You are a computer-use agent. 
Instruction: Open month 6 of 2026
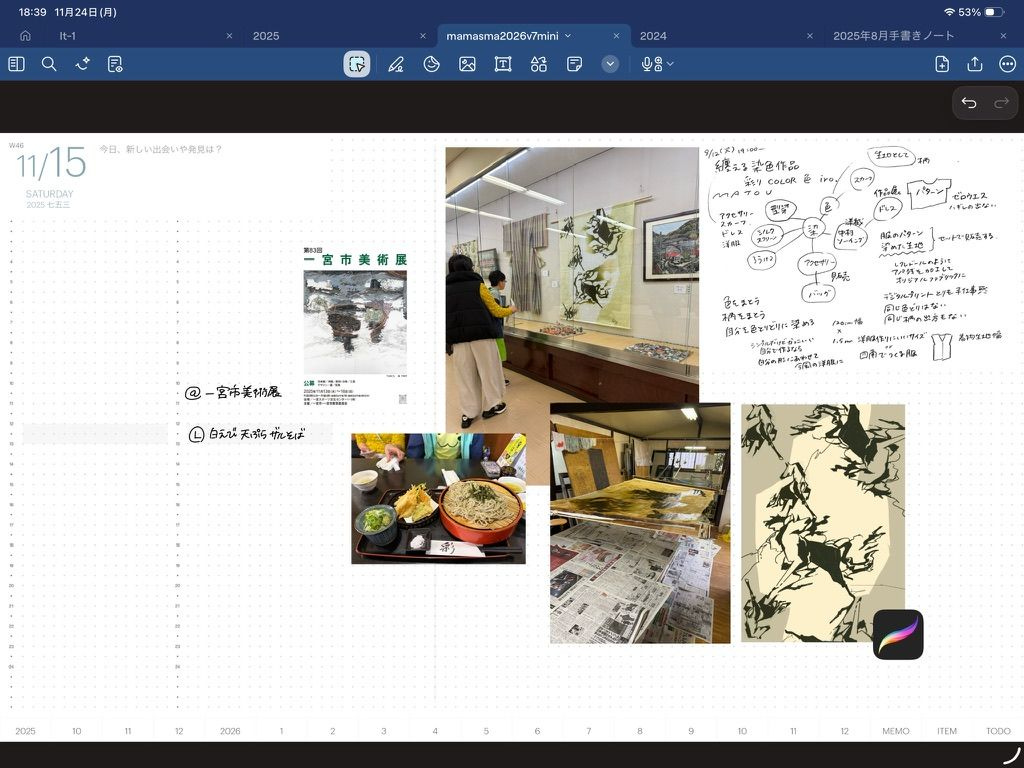click(x=537, y=731)
